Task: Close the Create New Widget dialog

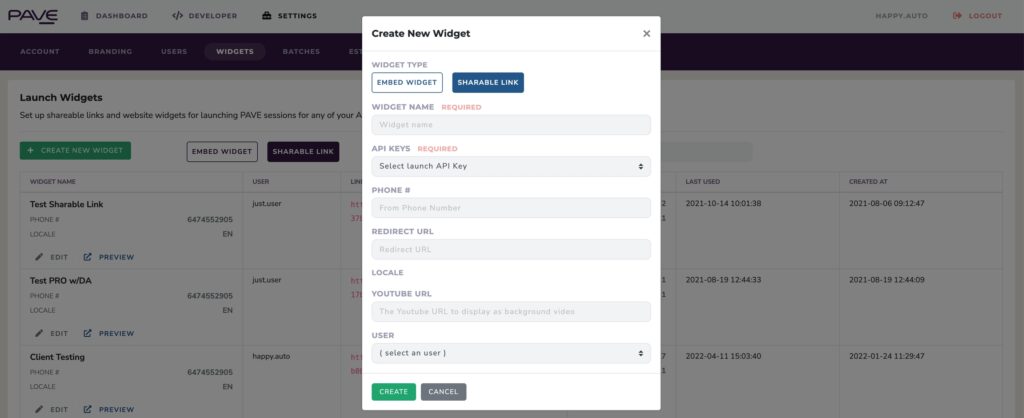Action: click(x=646, y=34)
